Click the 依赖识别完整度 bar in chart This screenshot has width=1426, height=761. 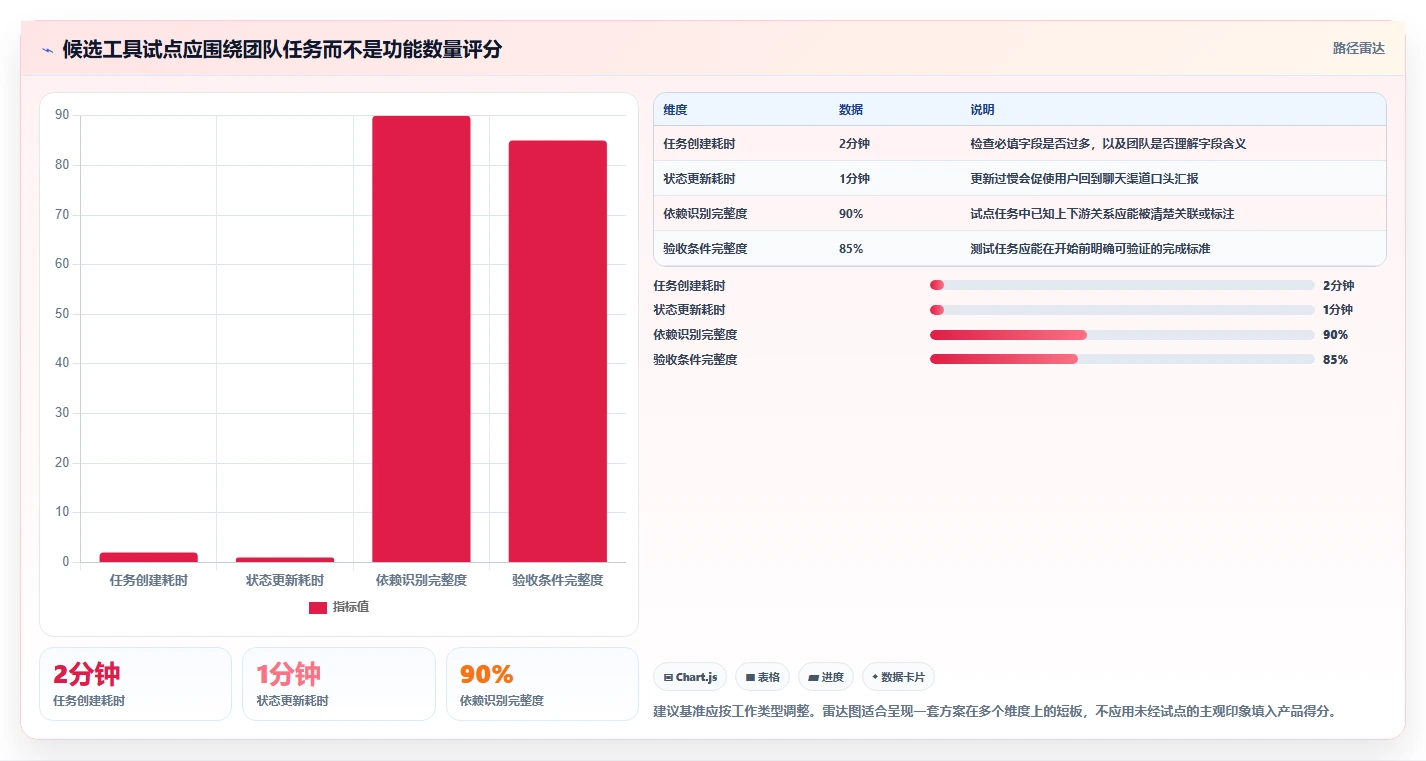[421, 339]
